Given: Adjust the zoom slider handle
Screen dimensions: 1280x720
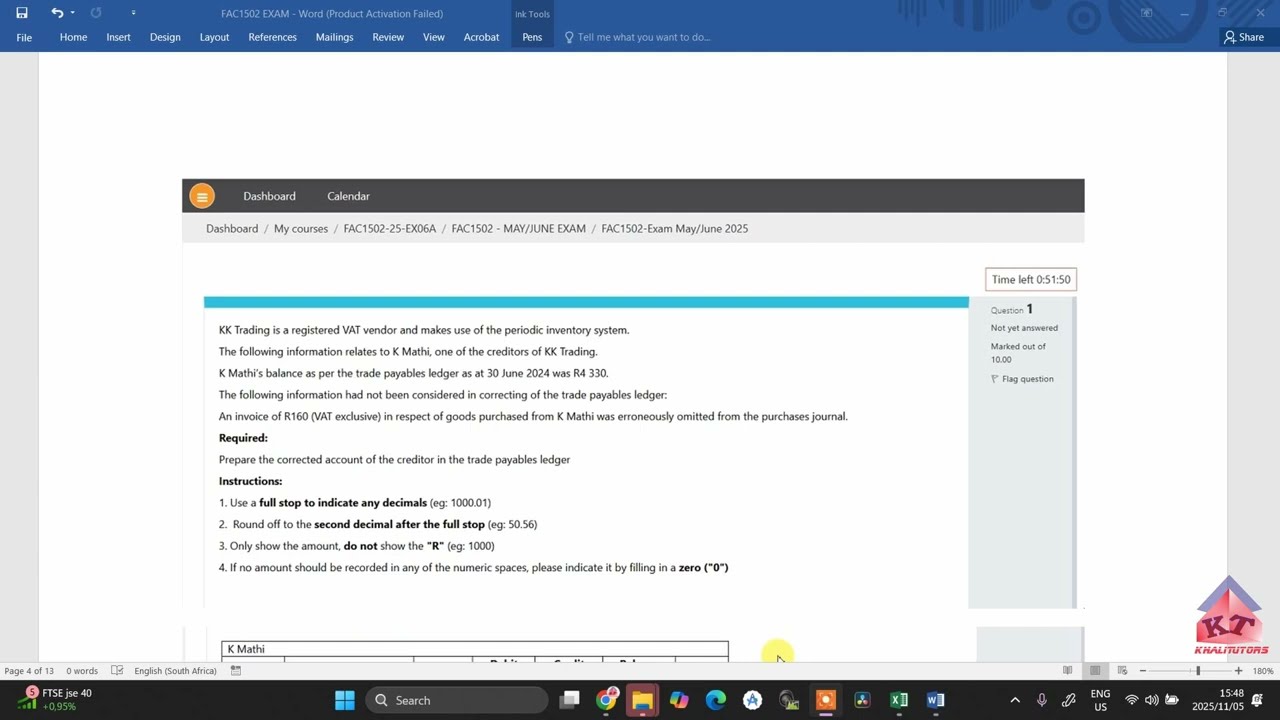Looking at the screenshot, I should (x=1198, y=671).
